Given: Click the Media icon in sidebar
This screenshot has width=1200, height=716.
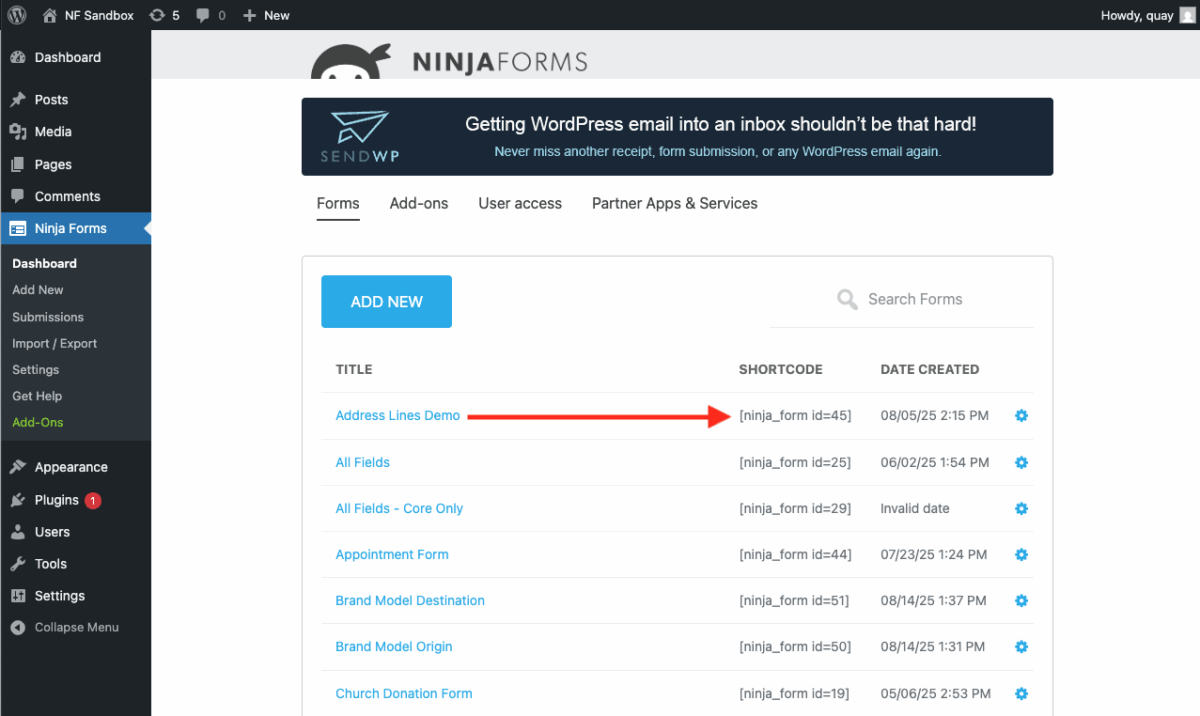Looking at the screenshot, I should tap(18, 131).
